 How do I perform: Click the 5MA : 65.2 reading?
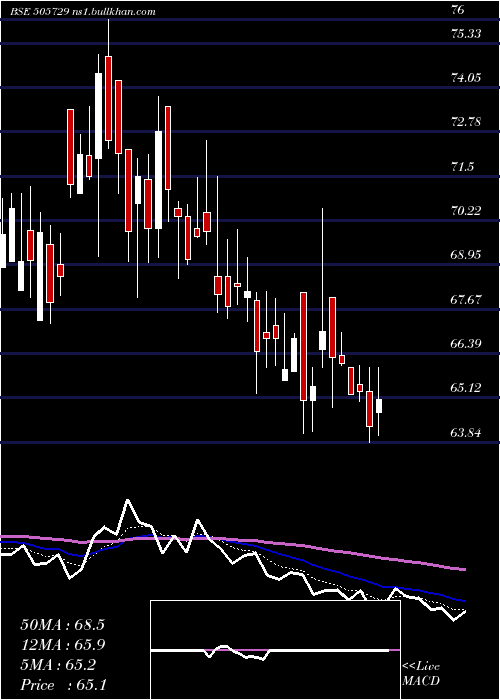coord(58,665)
